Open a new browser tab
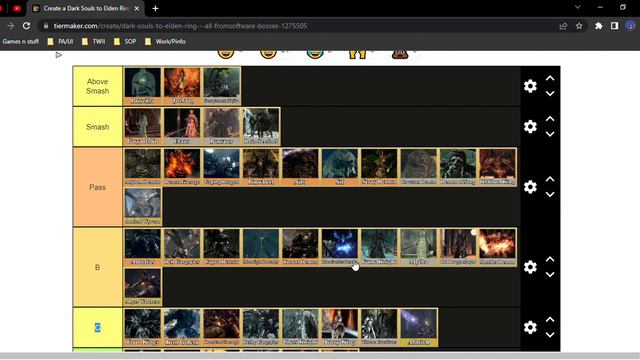 155,8
